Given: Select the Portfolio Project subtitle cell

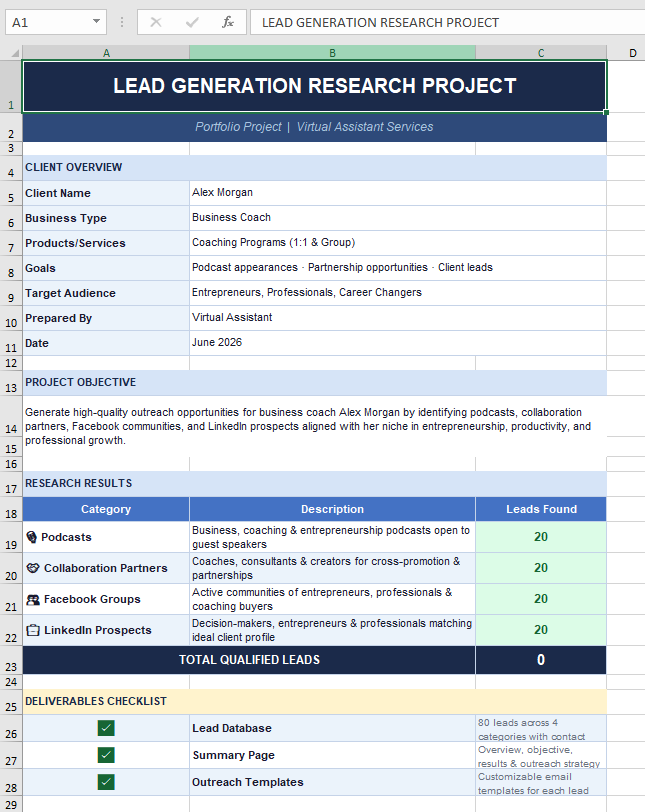Looking at the screenshot, I should click(314, 127).
